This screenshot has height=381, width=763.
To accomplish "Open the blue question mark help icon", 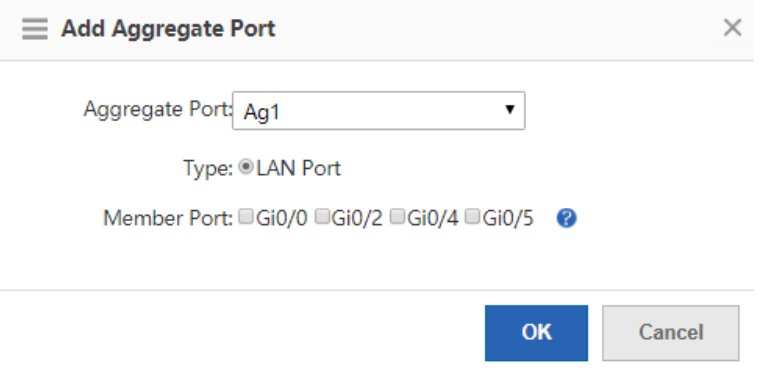I will (566, 218).
